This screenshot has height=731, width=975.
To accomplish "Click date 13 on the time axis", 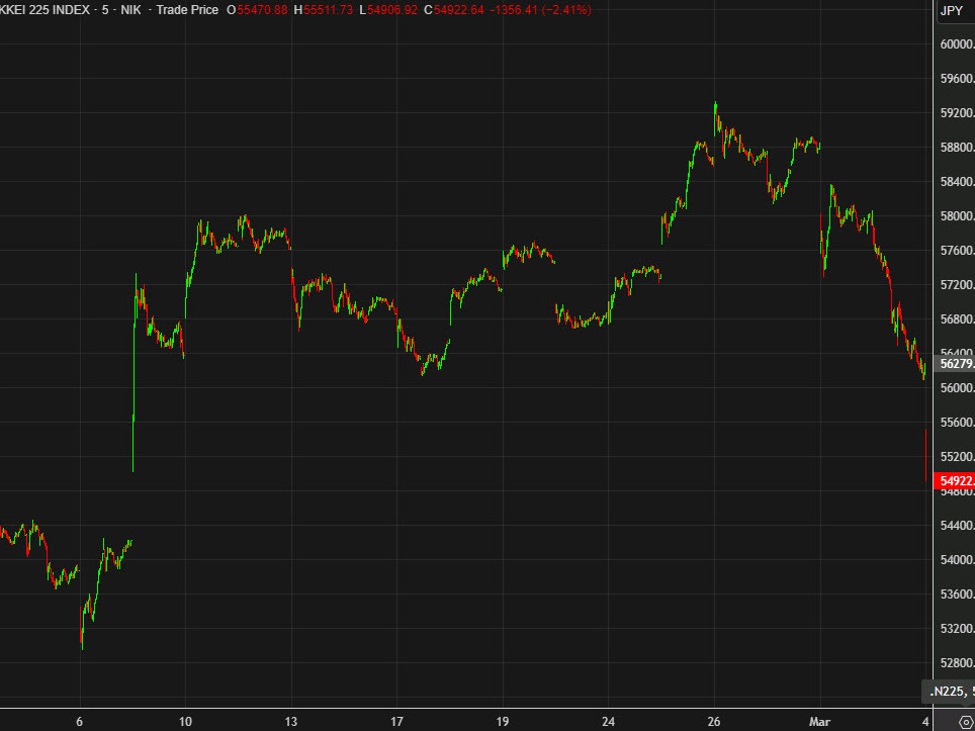I will coord(291,720).
